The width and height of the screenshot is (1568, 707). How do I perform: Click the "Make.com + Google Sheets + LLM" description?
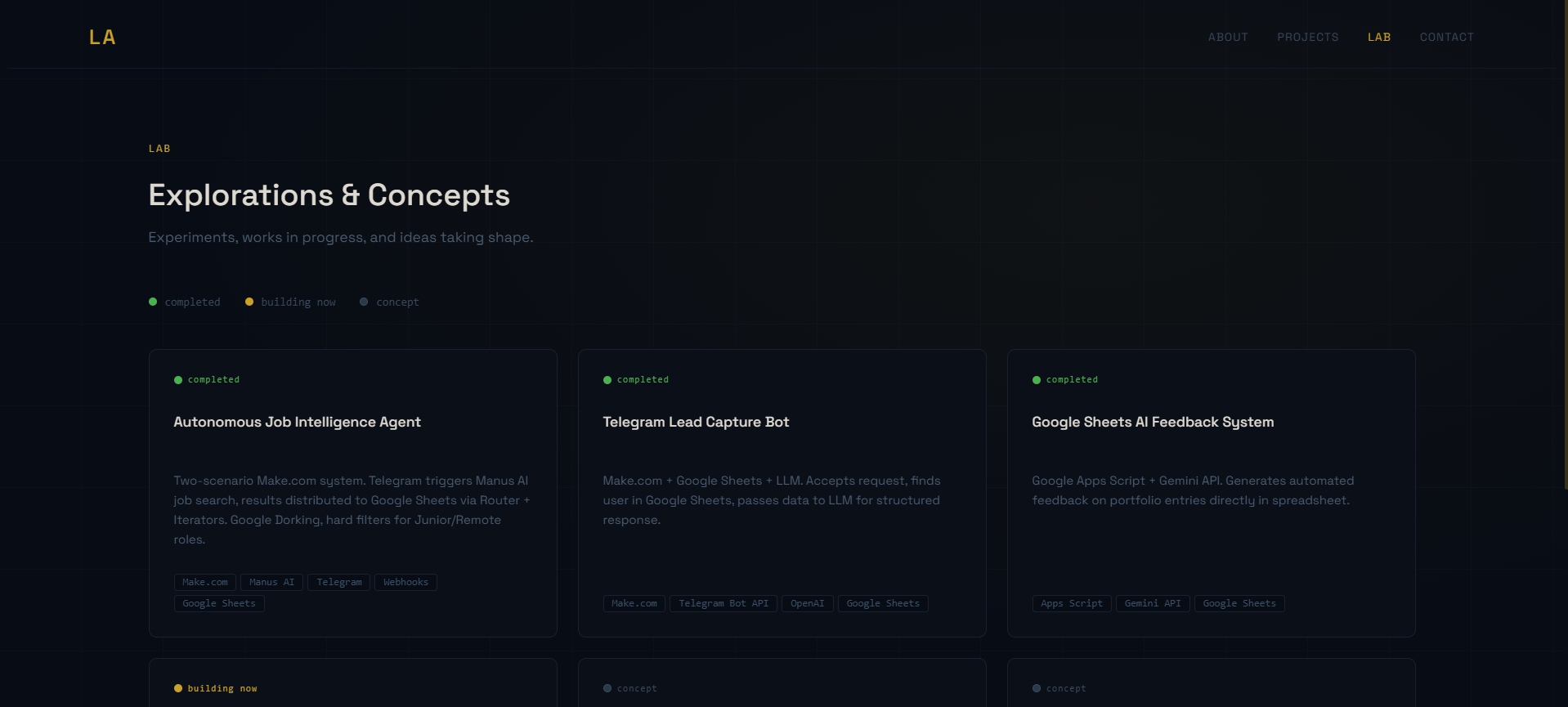click(772, 500)
